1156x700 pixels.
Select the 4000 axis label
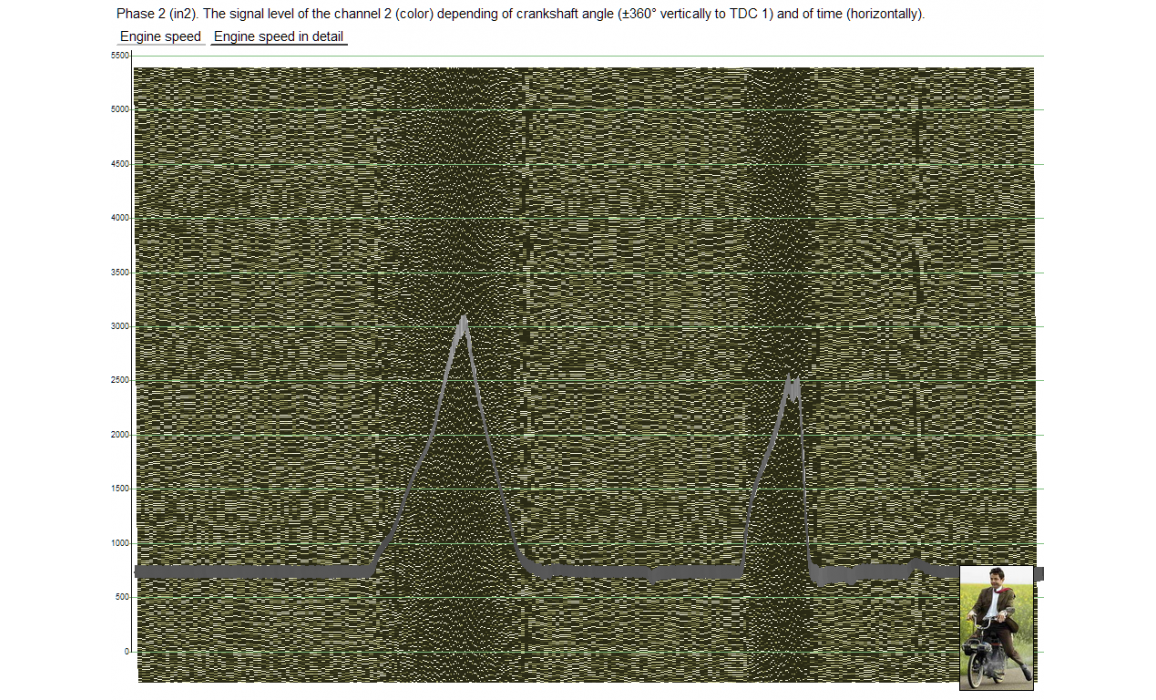pyautogui.click(x=120, y=218)
